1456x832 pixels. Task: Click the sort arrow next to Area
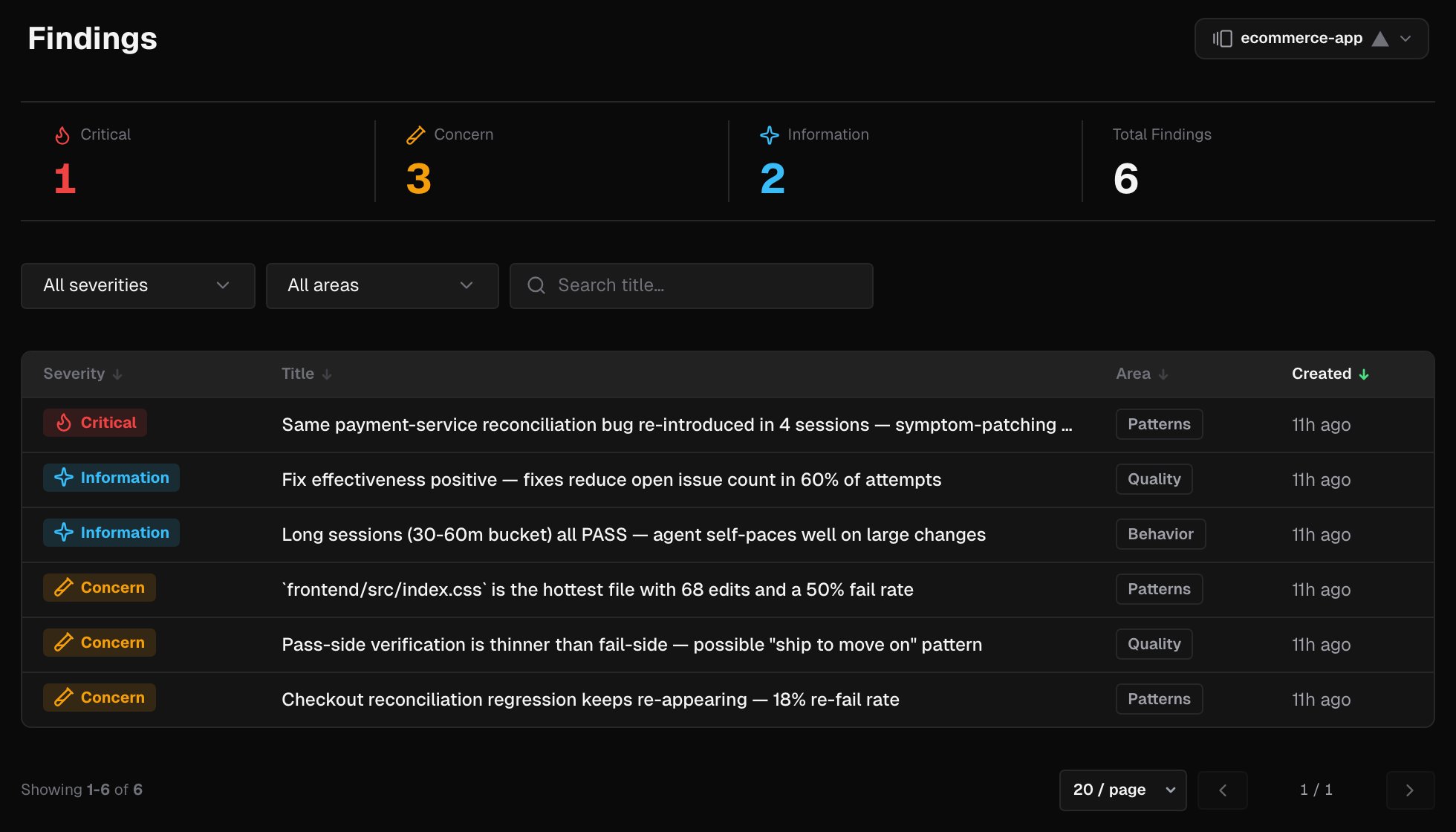coord(1163,374)
